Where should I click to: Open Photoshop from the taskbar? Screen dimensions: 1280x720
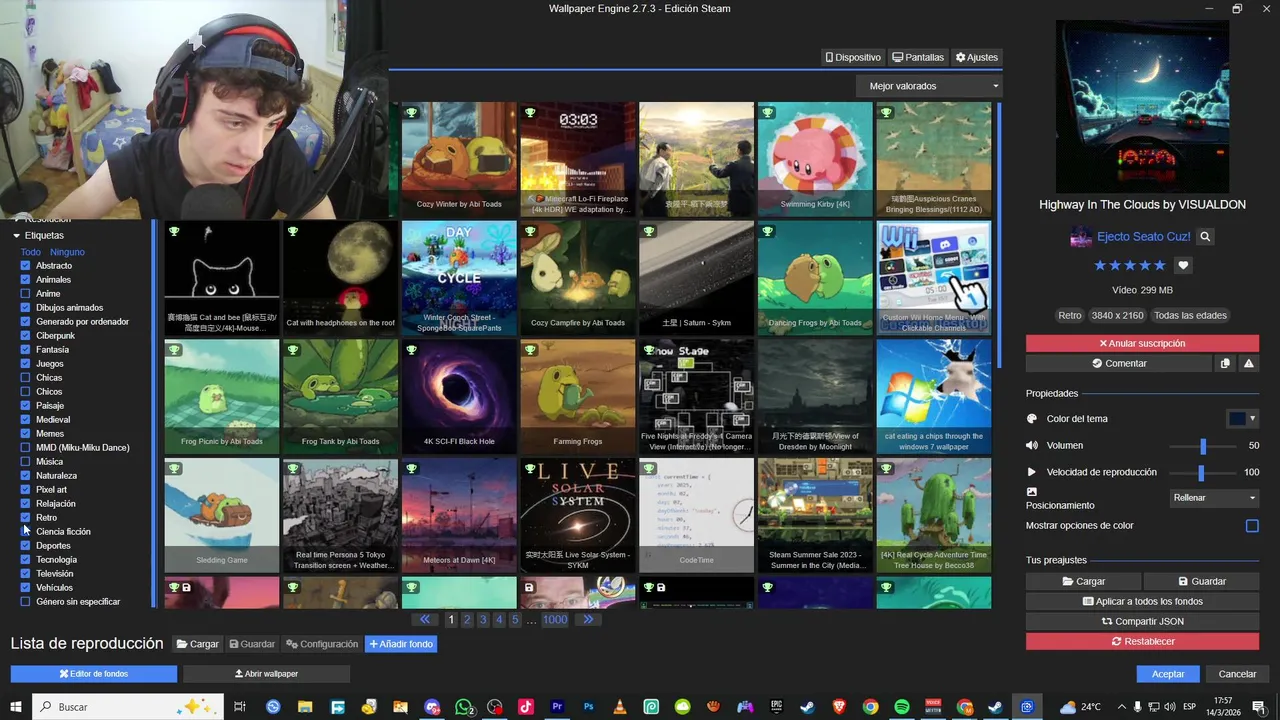point(588,707)
